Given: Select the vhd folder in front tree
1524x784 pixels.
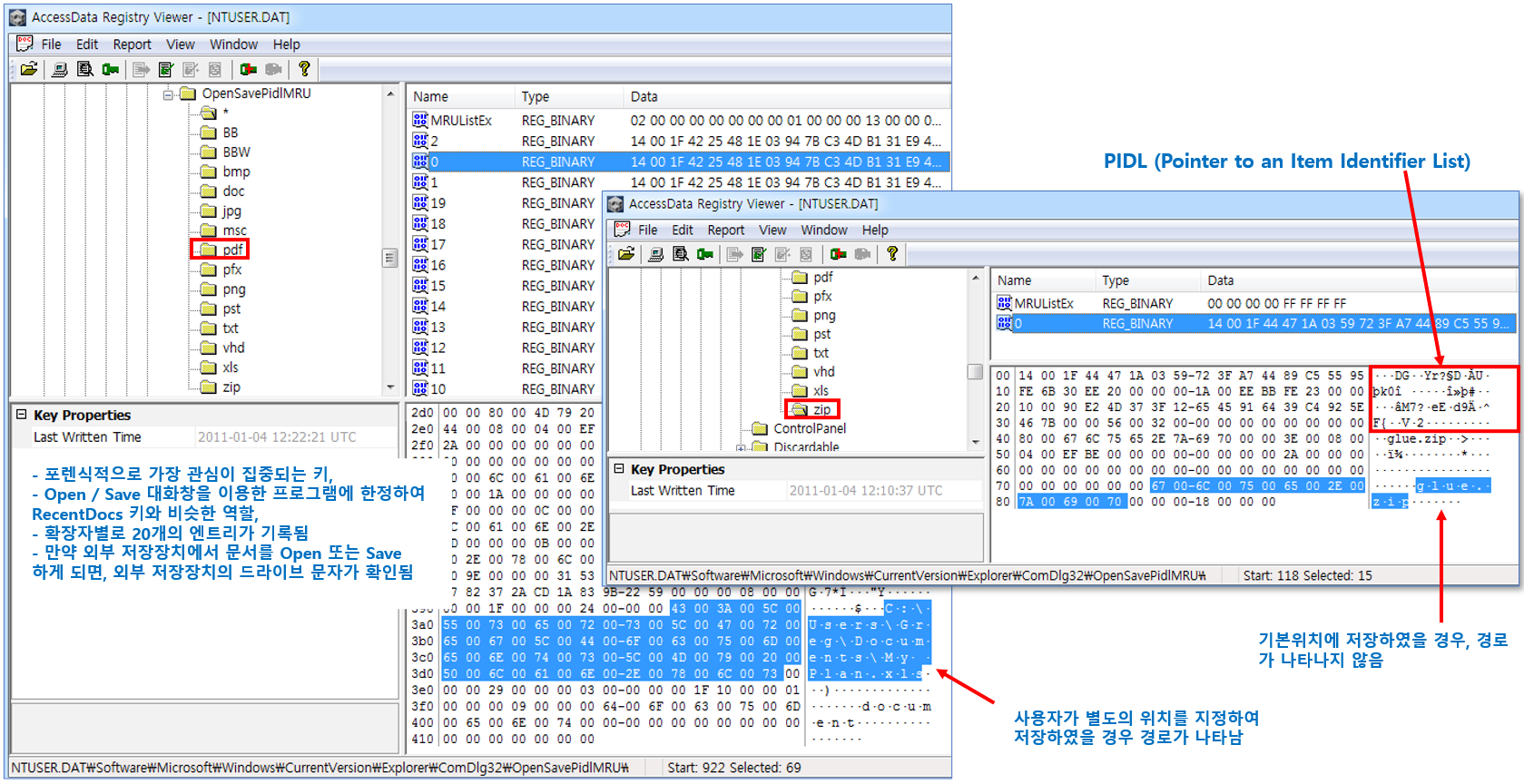Looking at the screenshot, I should click(x=813, y=371).
